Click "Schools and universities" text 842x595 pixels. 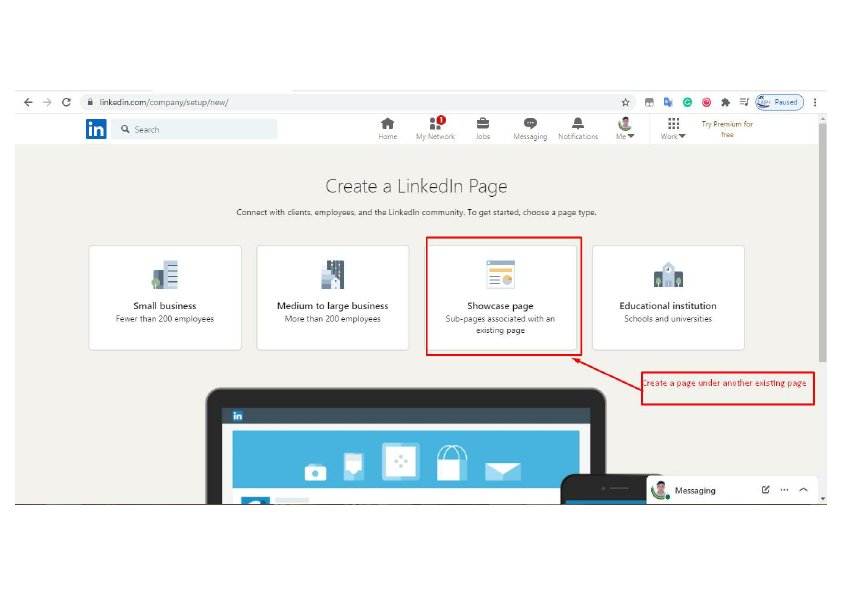668,319
